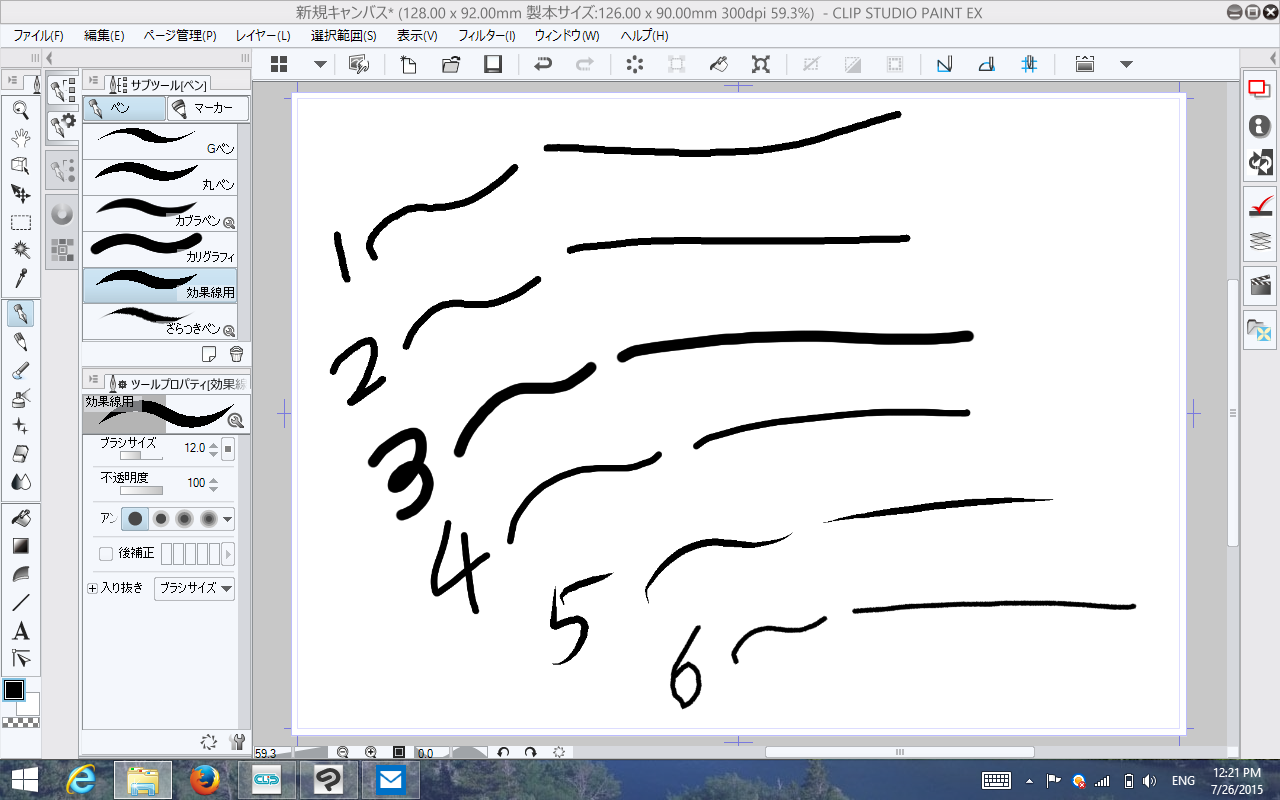This screenshot has height=800, width=1280.
Task: Delete sub tool with the trash icon
Action: (x=236, y=354)
